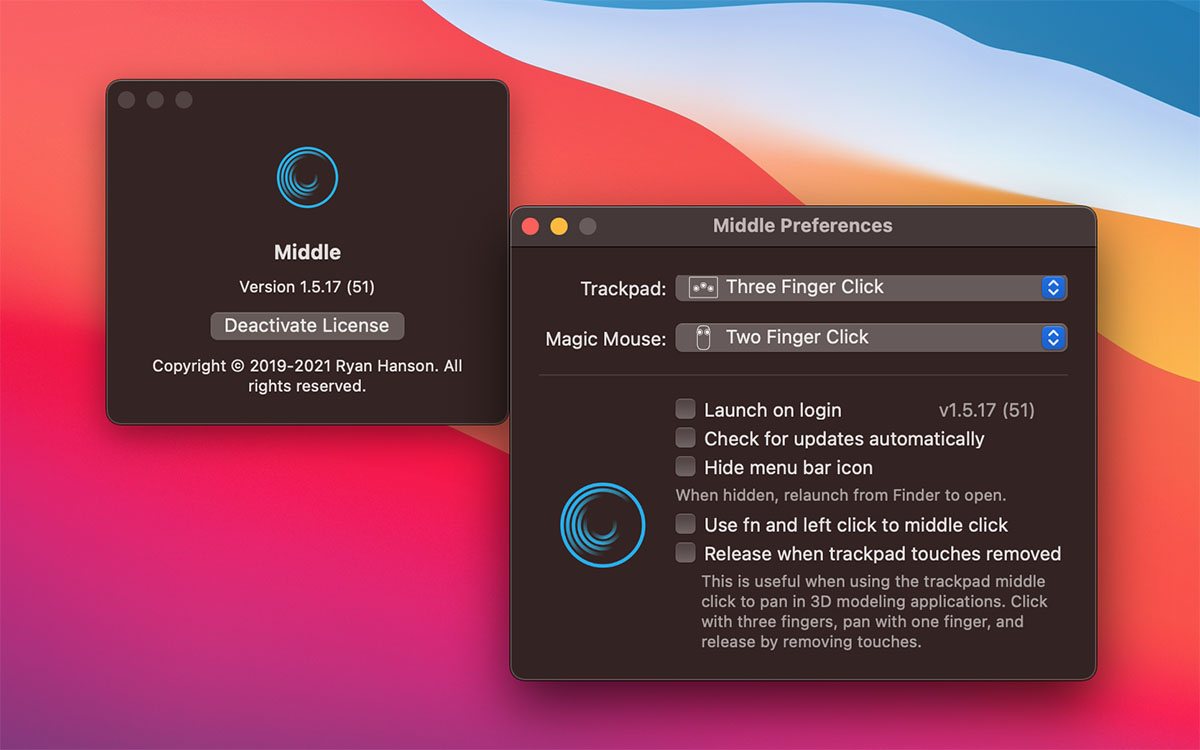Screen dimensions: 1200x750
Task: Click the Middle Preferences title bar text
Action: (803, 226)
